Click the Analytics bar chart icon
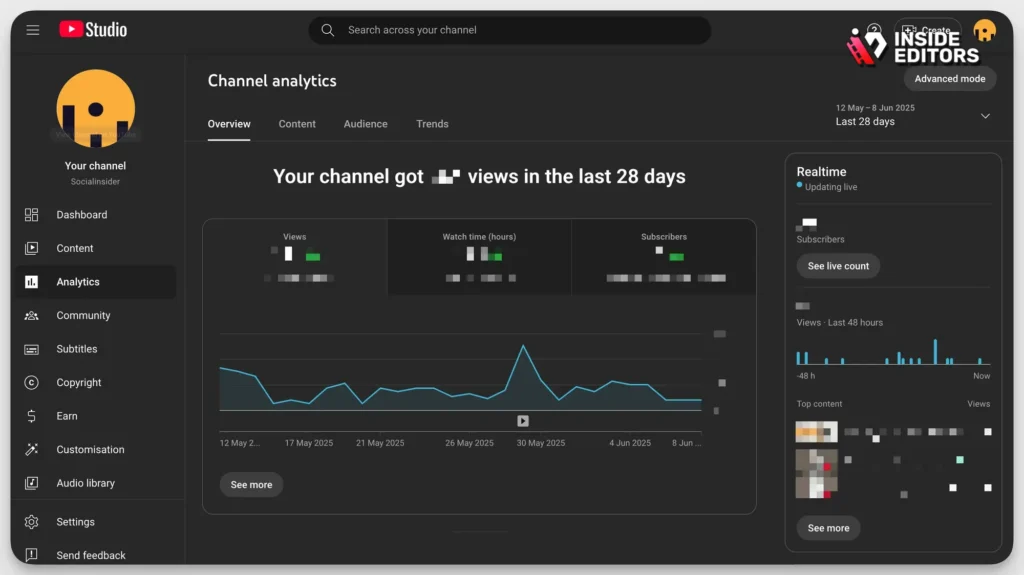The image size is (1024, 575). click(31, 282)
